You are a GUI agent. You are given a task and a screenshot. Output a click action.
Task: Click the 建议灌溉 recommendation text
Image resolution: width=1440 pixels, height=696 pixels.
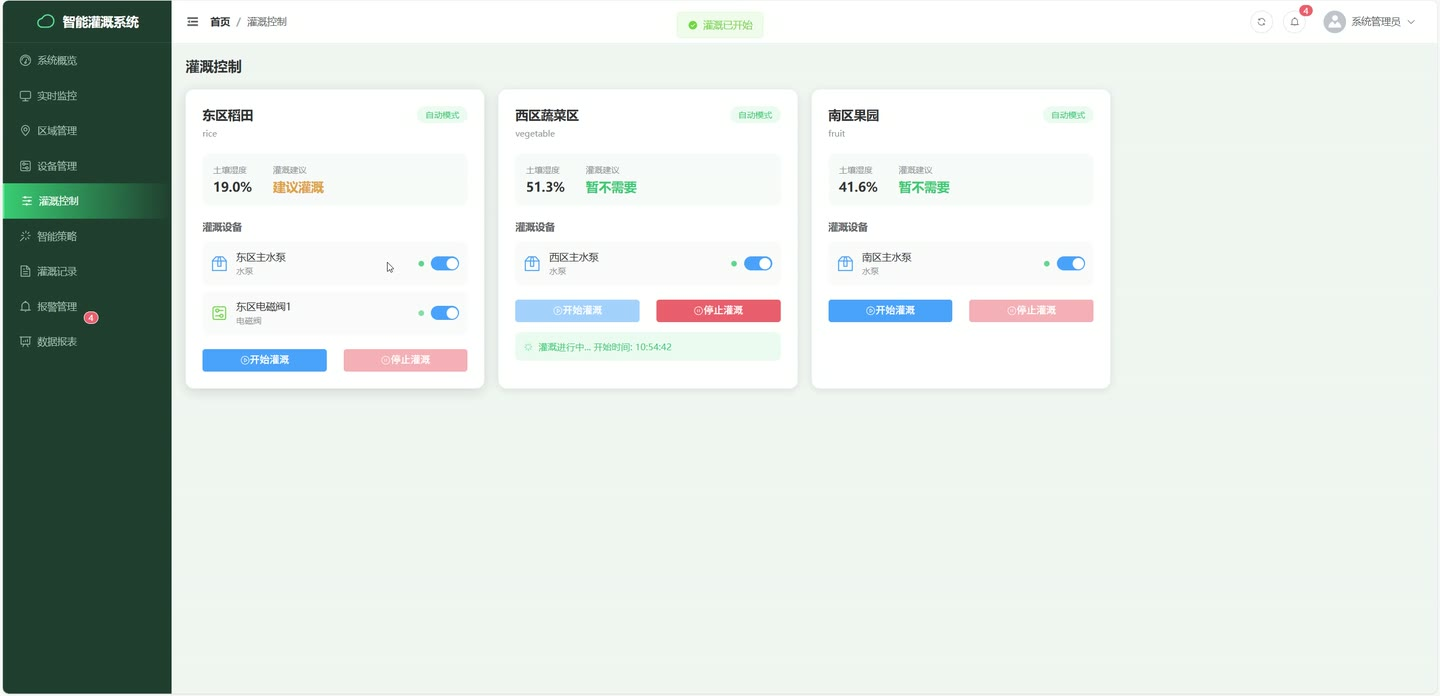pos(298,187)
